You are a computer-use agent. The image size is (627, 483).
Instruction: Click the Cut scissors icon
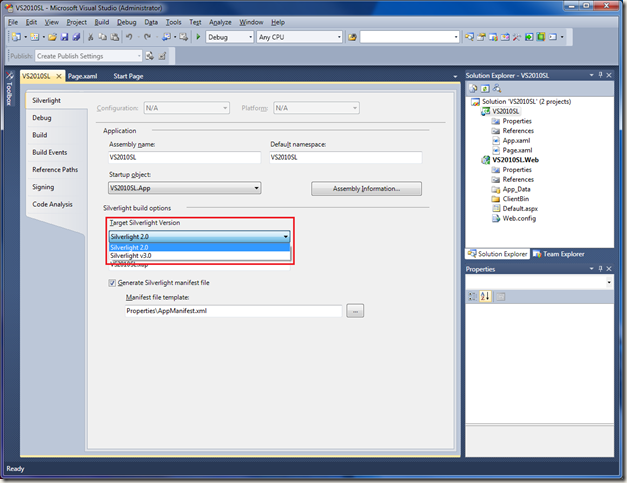click(x=91, y=37)
